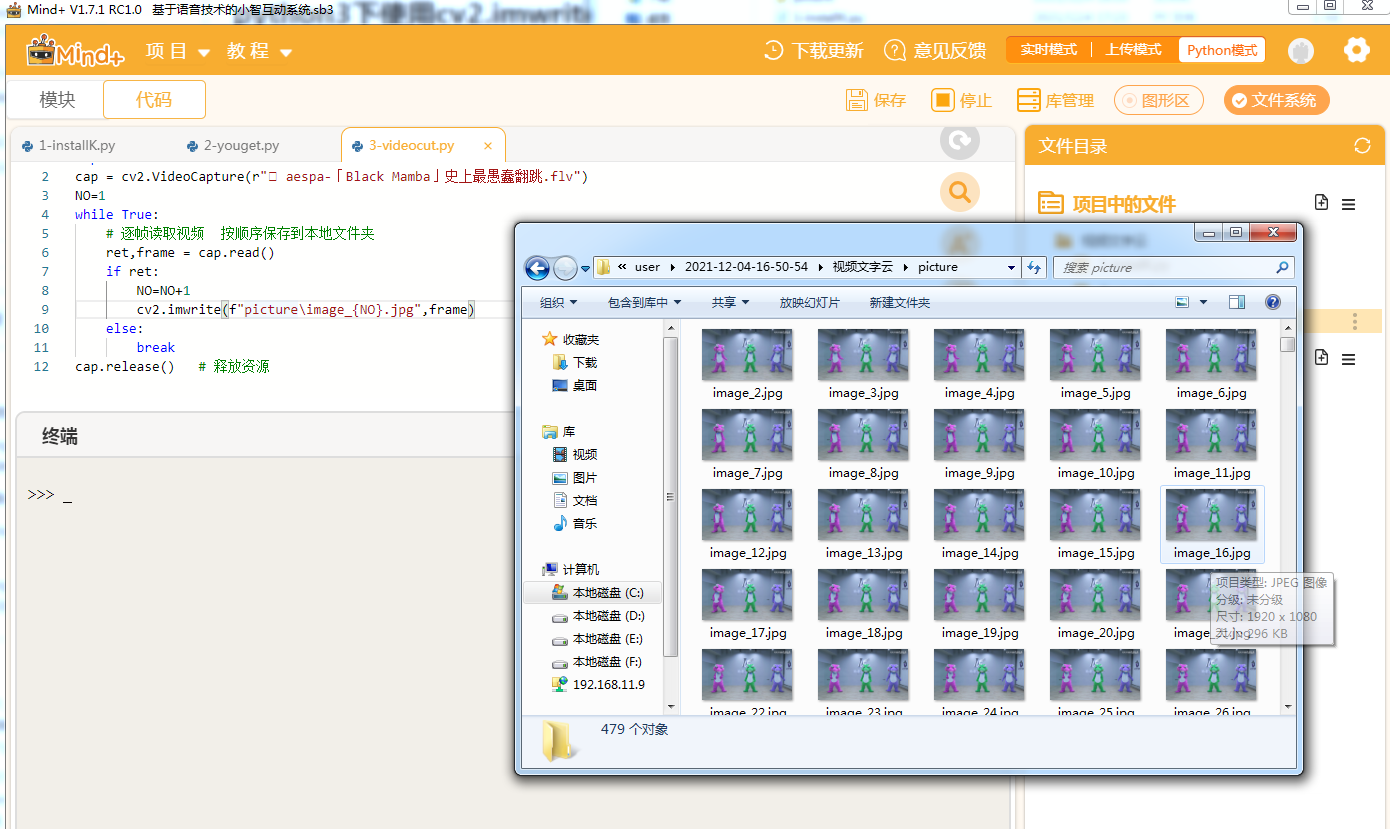Viewport: 1390px width, 829px height.
Task: Select image_2.jpg thumbnail
Action: pos(748,365)
